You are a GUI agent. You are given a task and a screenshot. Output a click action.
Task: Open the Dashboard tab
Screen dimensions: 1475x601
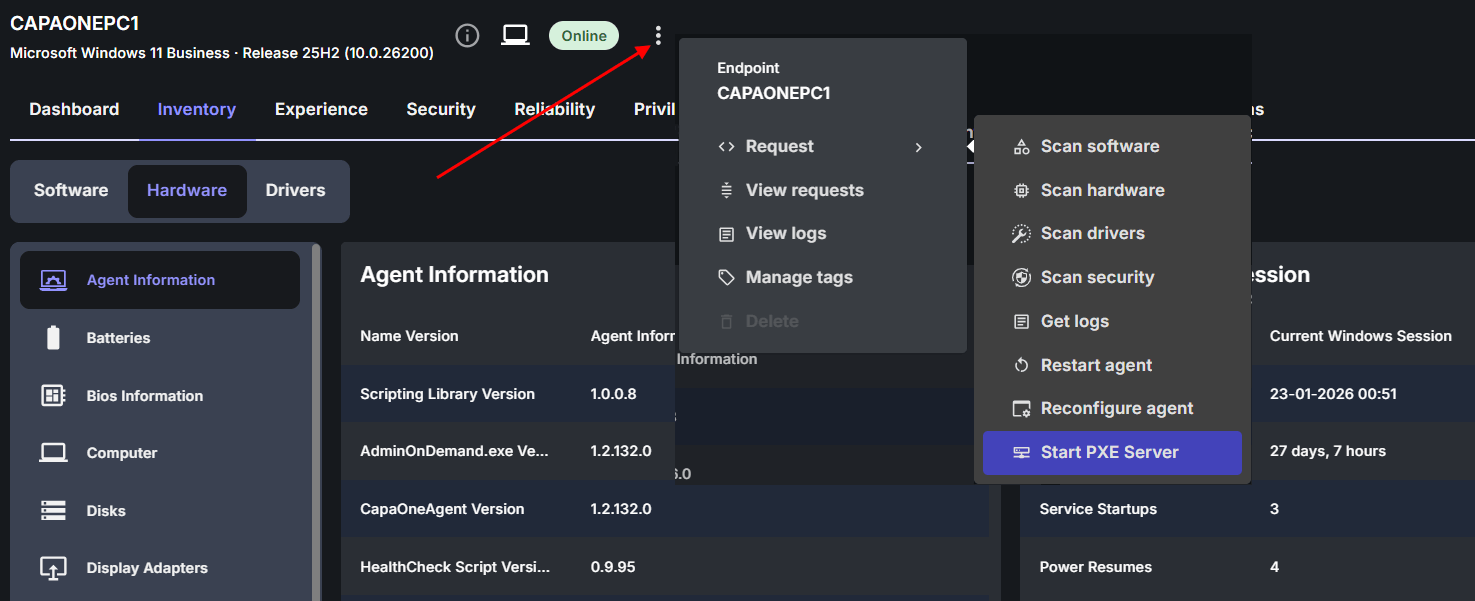pos(74,109)
